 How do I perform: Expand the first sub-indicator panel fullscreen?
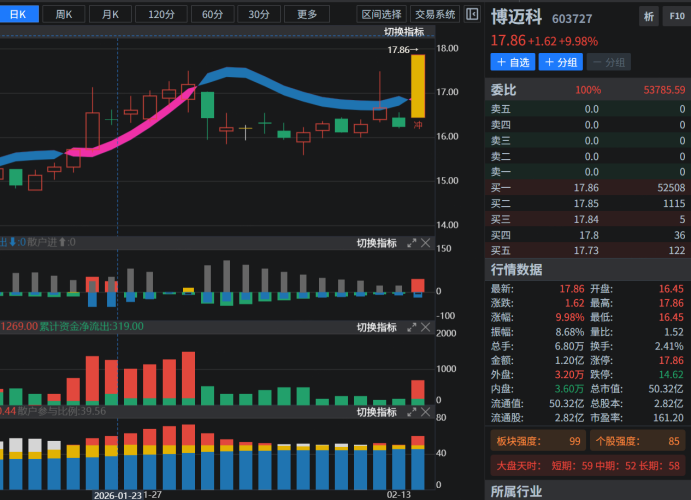[x=411, y=243]
